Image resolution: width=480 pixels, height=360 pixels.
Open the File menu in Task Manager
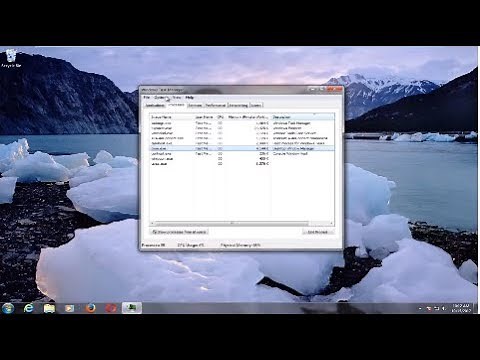click(x=147, y=97)
